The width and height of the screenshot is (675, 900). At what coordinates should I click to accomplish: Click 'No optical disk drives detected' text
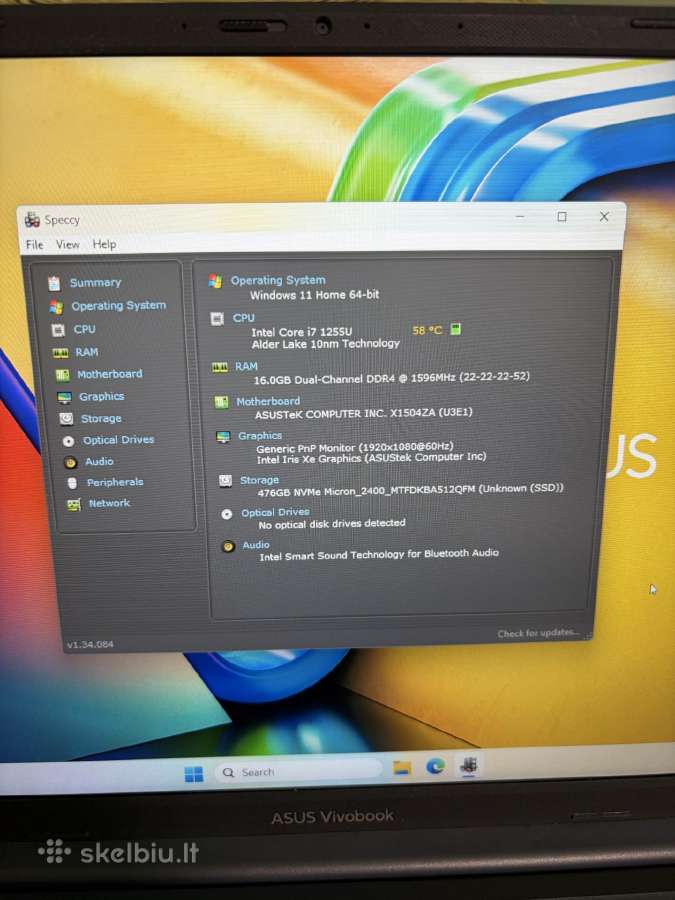(x=332, y=524)
